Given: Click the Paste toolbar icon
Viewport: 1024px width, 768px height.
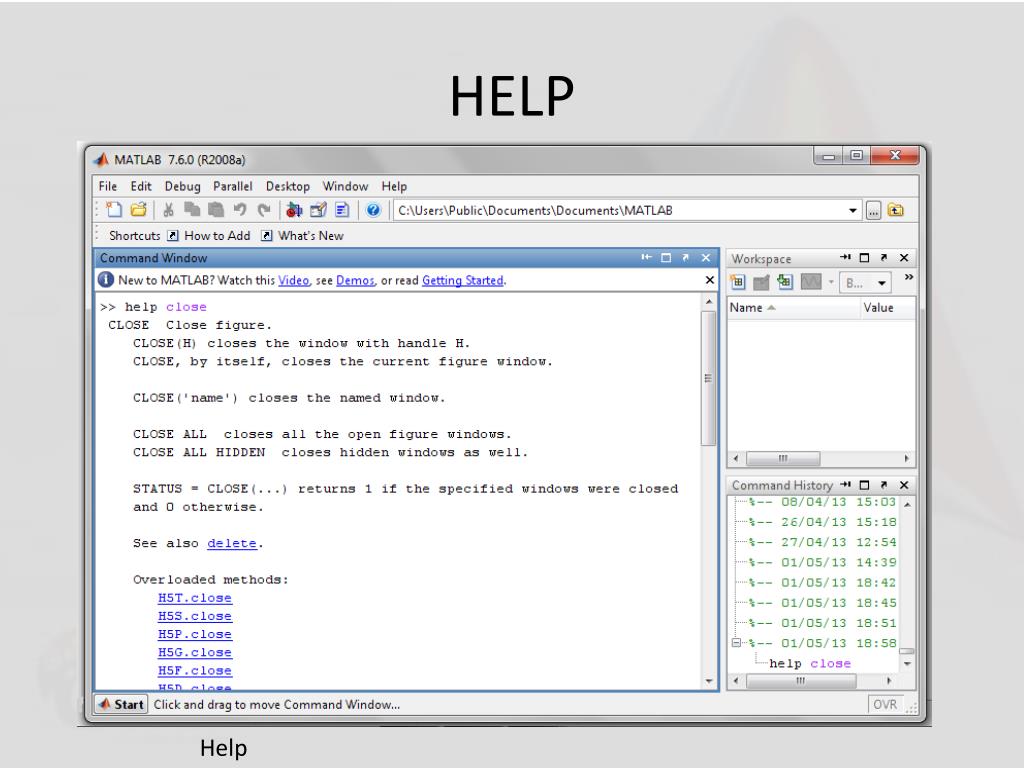Looking at the screenshot, I should [x=216, y=210].
